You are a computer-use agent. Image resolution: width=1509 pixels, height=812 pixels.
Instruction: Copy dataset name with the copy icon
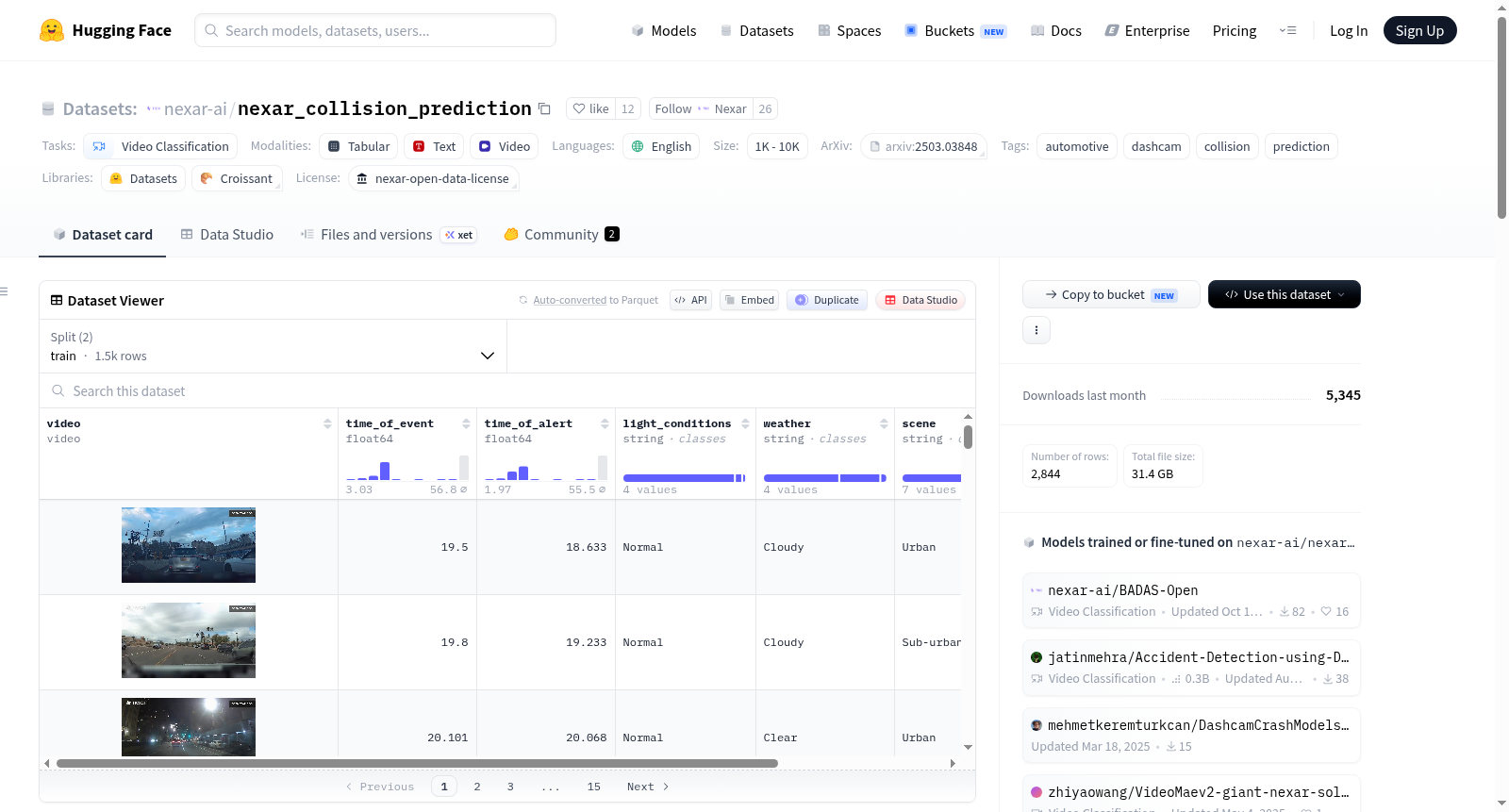pyautogui.click(x=544, y=108)
